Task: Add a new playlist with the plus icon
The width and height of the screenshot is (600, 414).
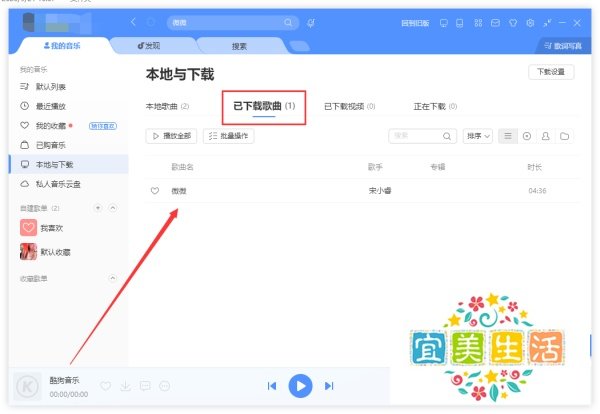Action: (98, 208)
